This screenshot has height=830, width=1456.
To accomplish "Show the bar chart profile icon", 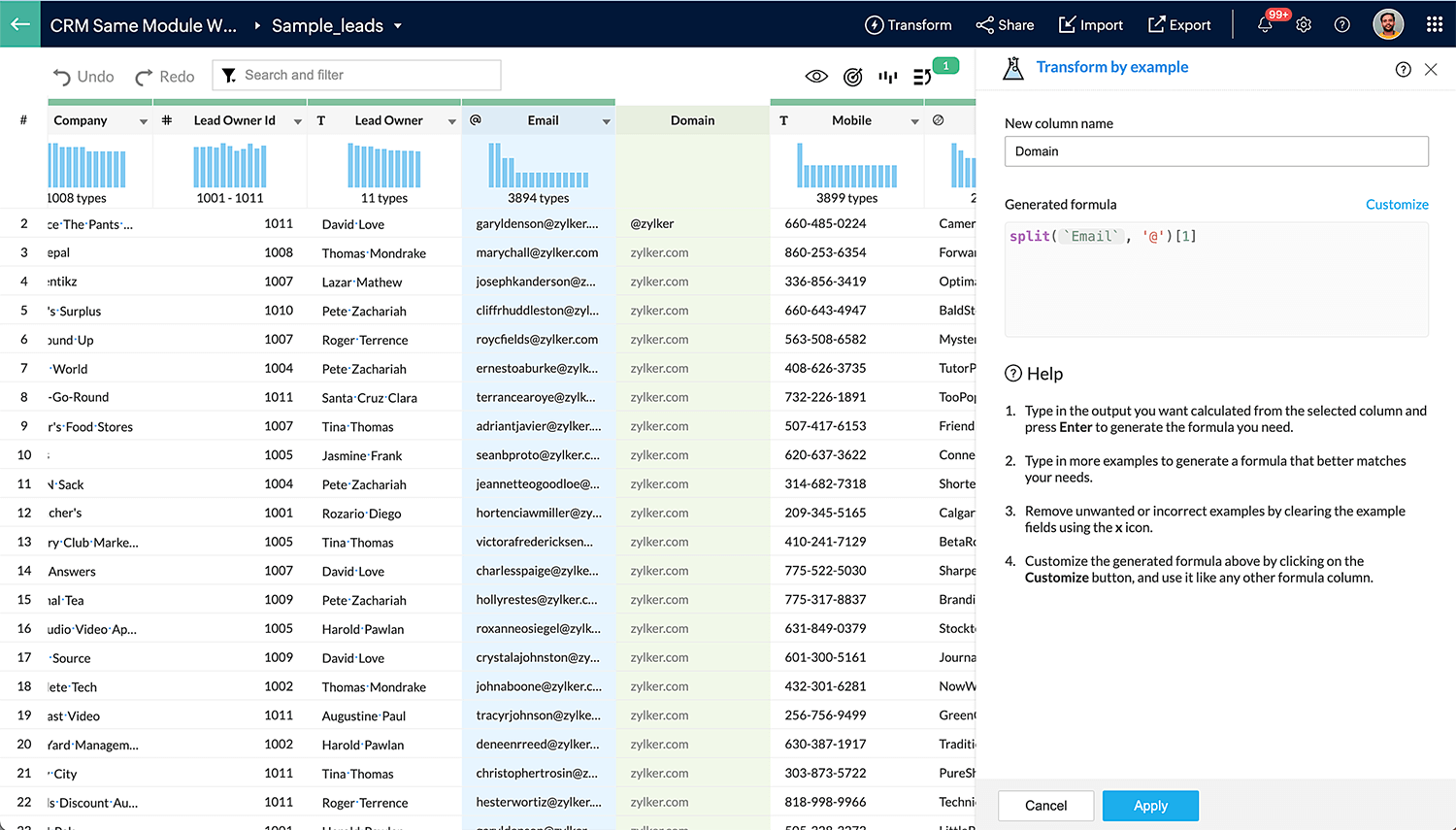I will coord(887,77).
